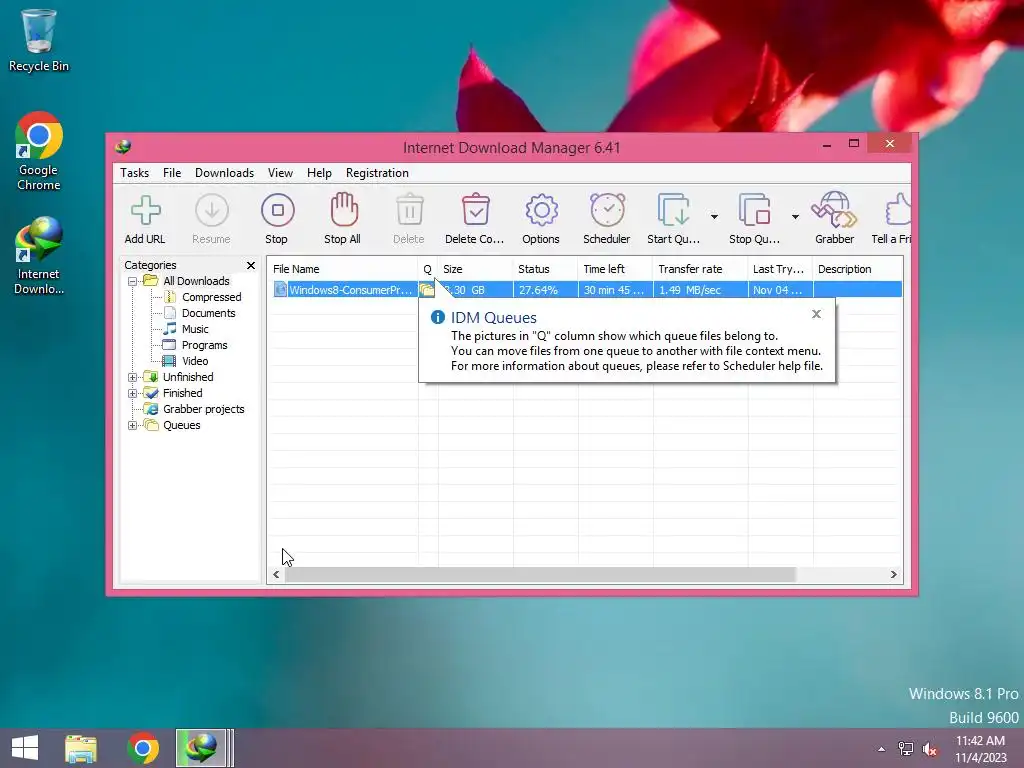
Task: Open File Explorer from the taskbar
Action: (81, 748)
